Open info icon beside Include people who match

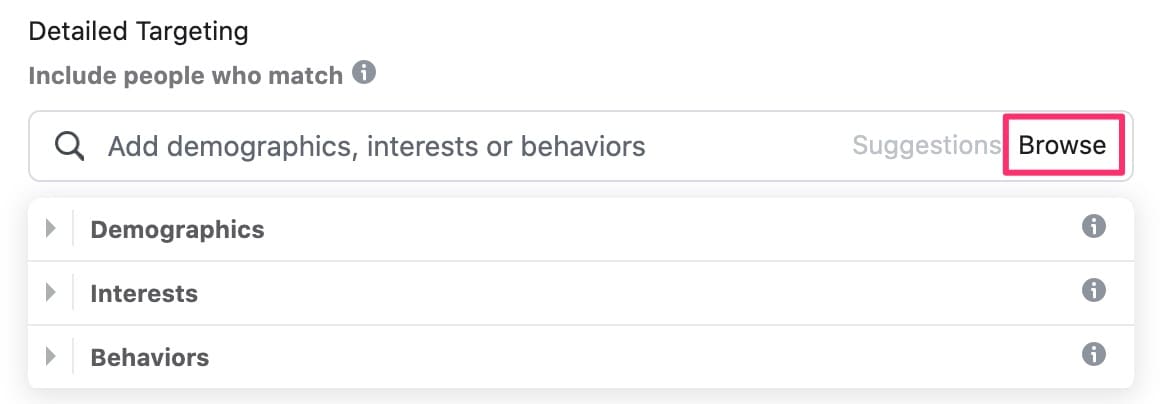[x=364, y=73]
